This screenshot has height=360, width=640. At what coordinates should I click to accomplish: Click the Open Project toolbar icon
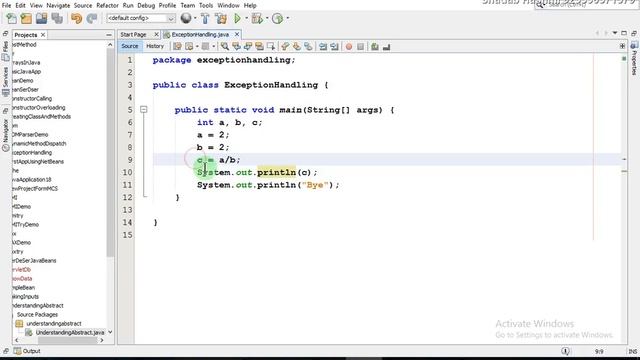[41, 18]
